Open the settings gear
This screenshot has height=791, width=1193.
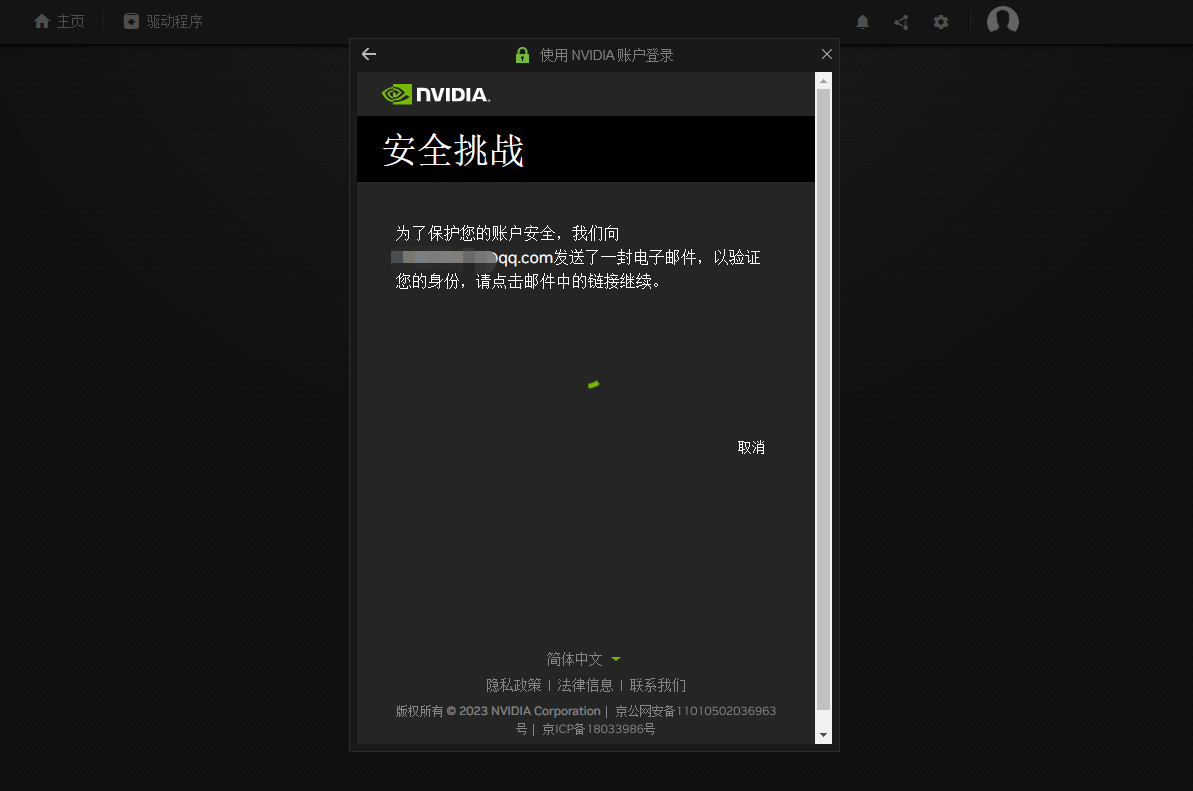click(940, 21)
